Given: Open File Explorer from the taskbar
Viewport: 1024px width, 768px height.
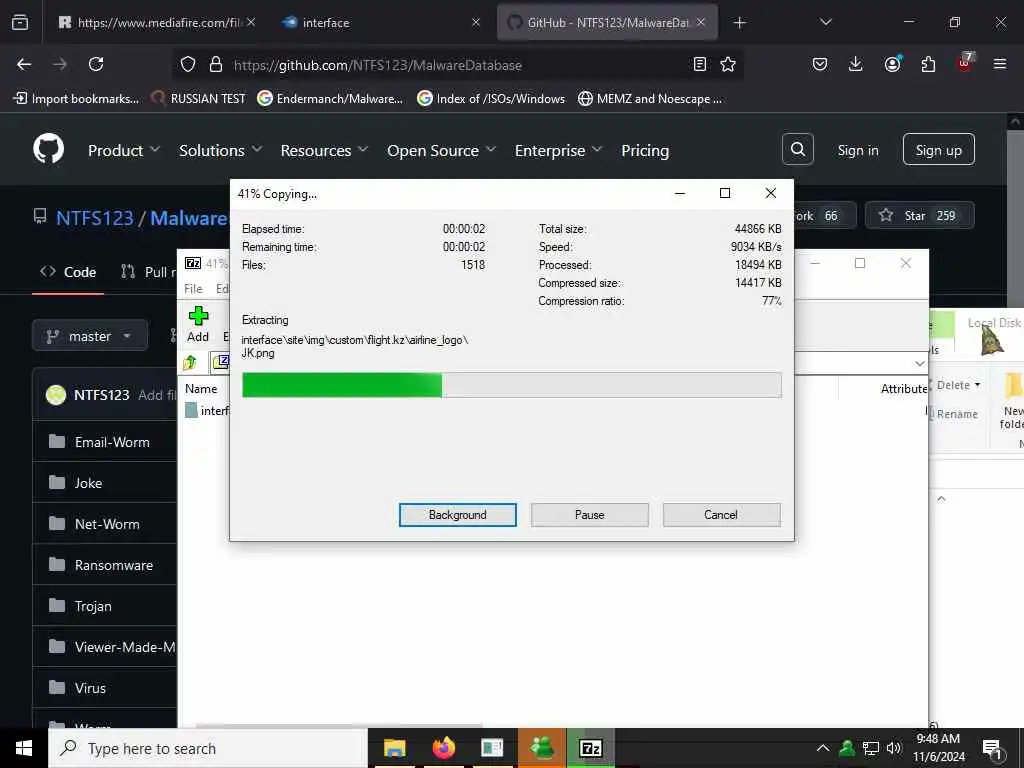Looking at the screenshot, I should [x=394, y=748].
